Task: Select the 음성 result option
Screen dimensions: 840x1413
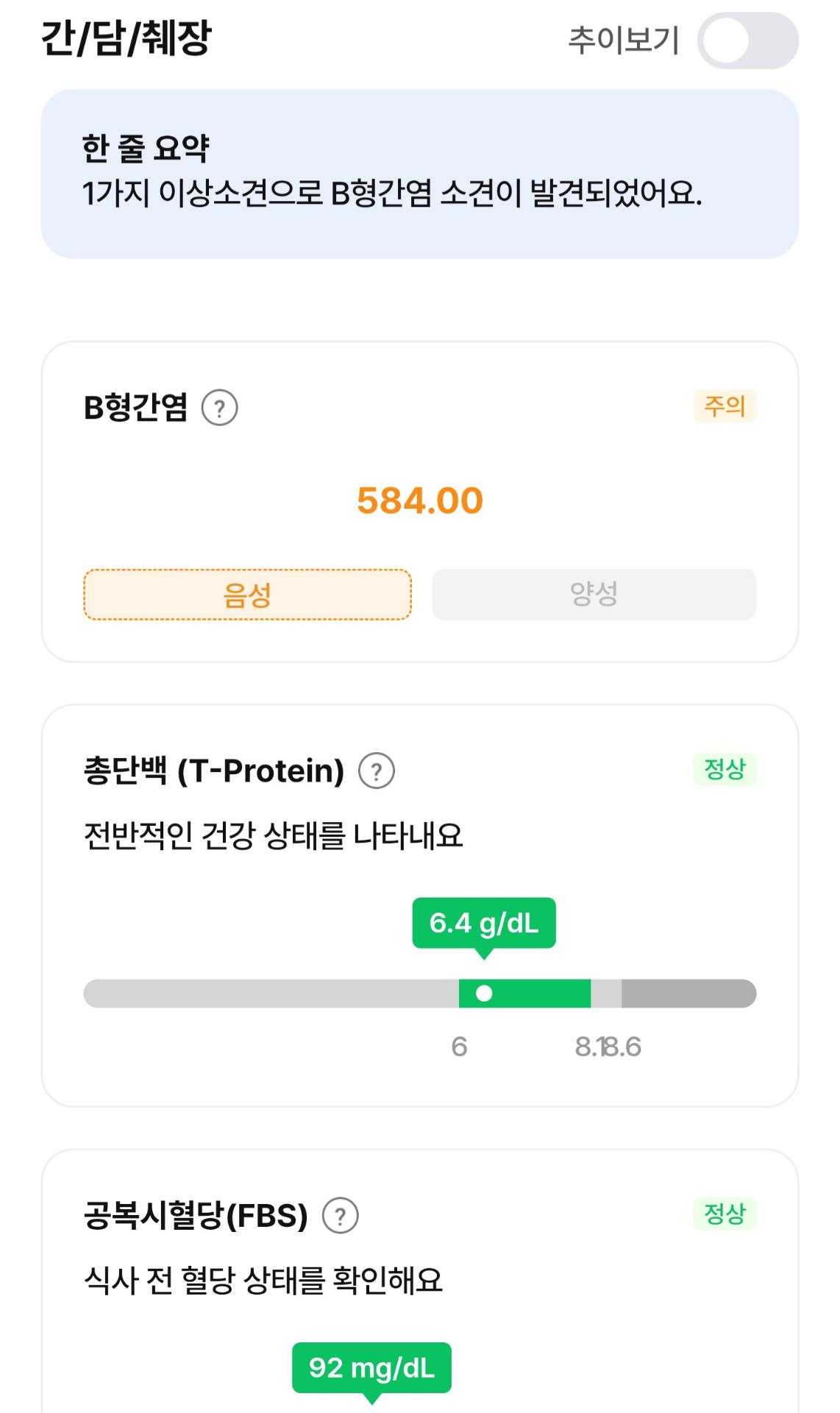Action: [247, 595]
